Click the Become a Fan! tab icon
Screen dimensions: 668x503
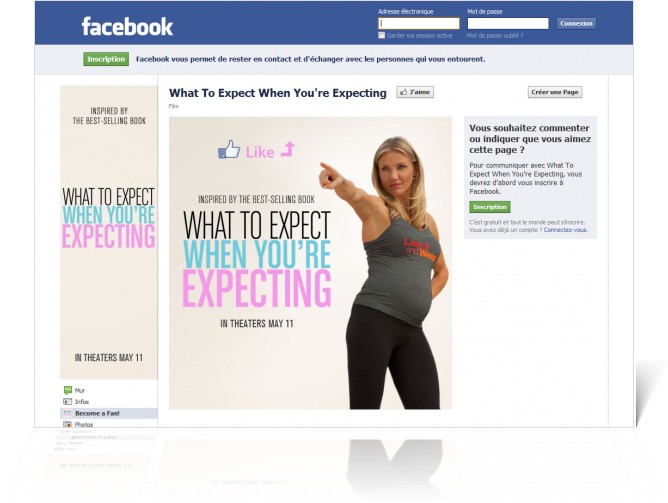(67, 413)
